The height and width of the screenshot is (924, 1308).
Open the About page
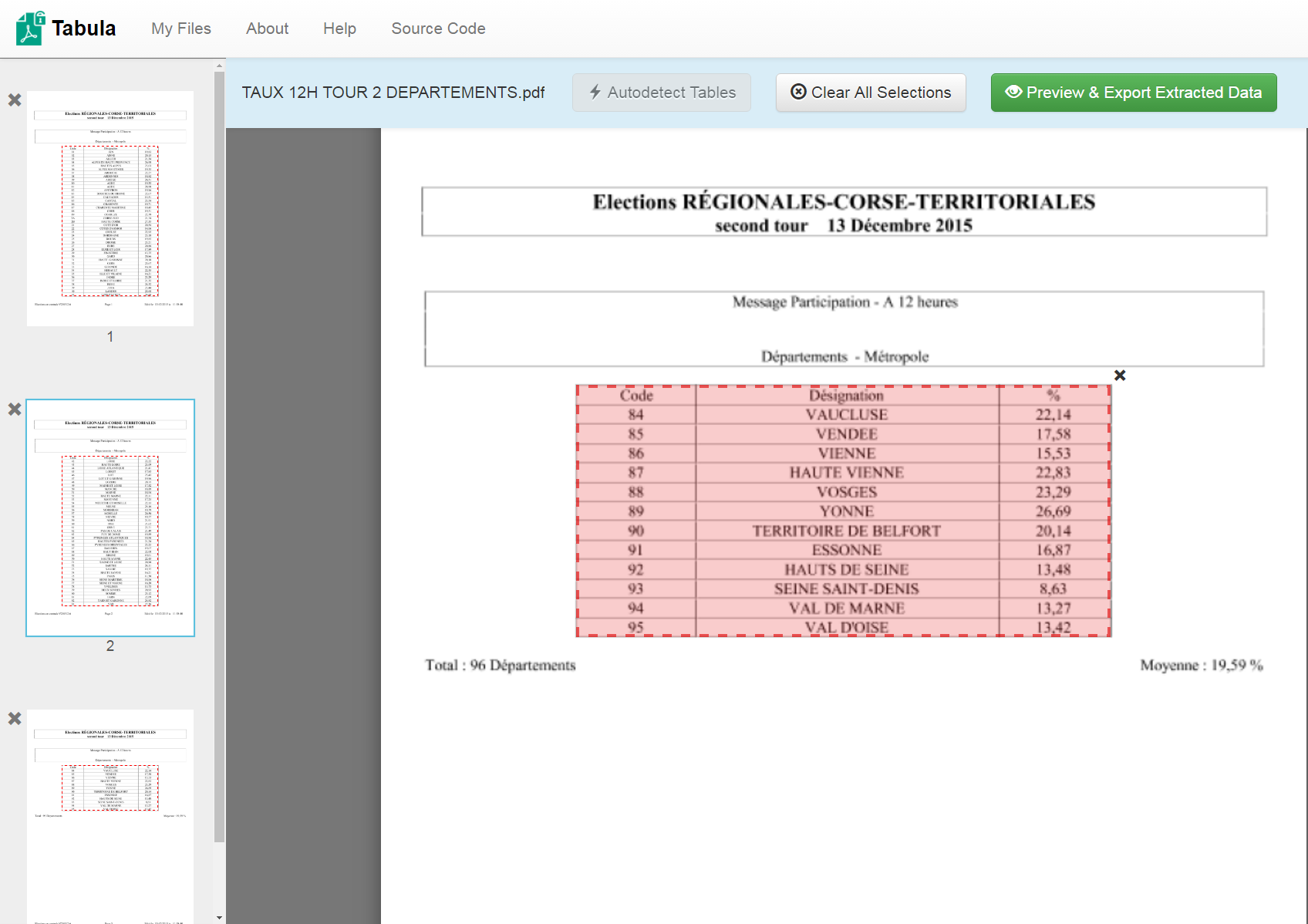[267, 29]
